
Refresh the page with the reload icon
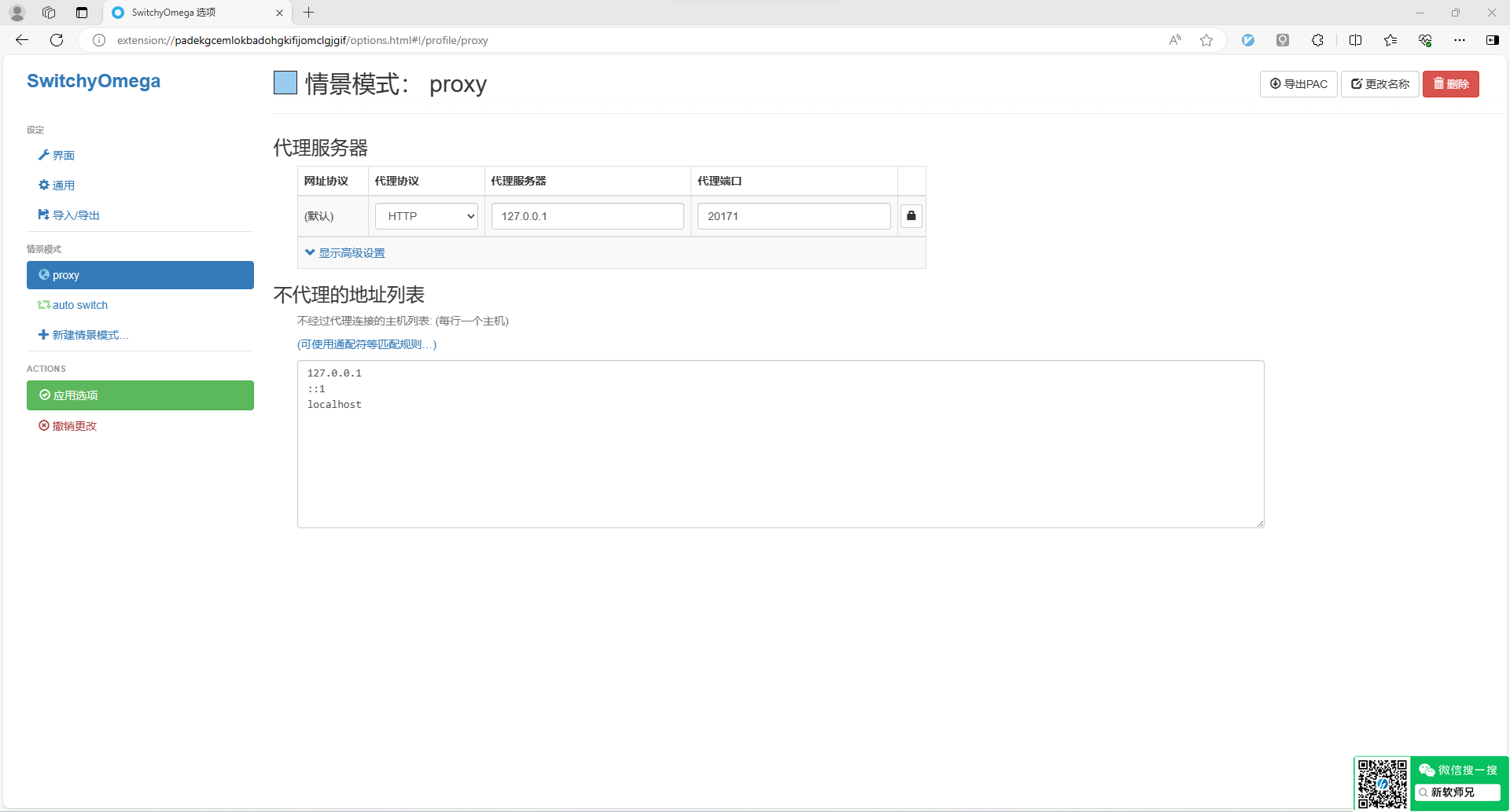[57, 40]
